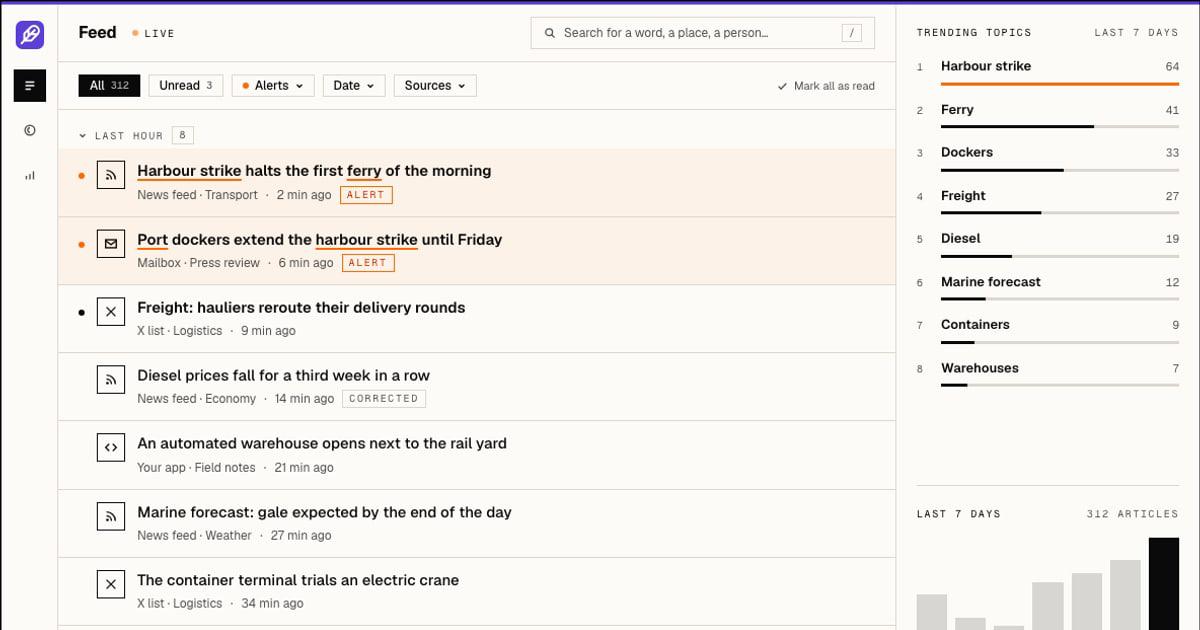Select the Unread 3 filter tab
The height and width of the screenshot is (630, 1200).
[x=186, y=86]
